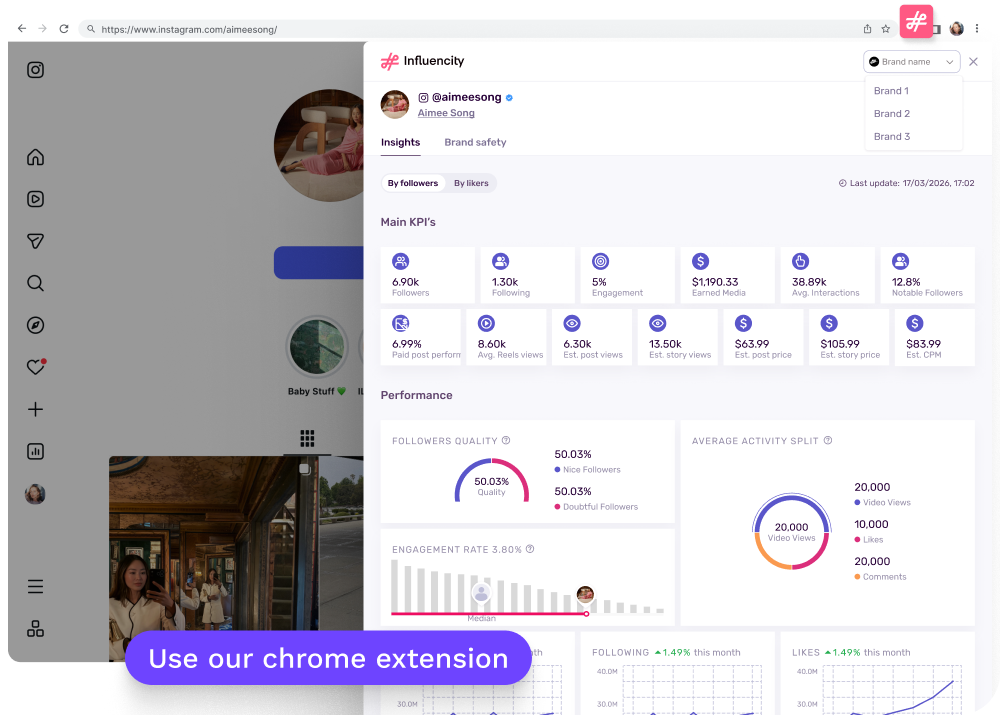The height and width of the screenshot is (715, 1000).
Task: Click the Influencity extension icon
Action: (x=916, y=22)
